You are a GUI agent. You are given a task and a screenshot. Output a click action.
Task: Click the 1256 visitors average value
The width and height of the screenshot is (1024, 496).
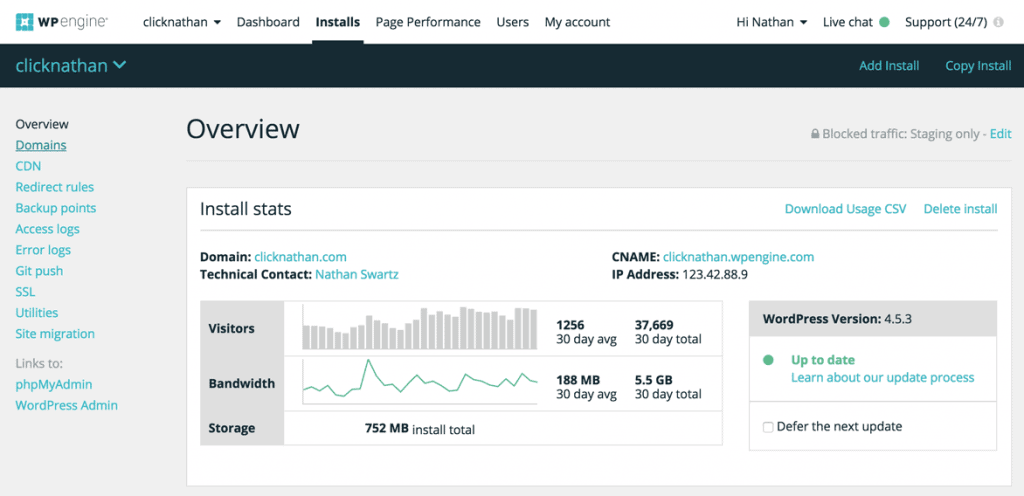570,325
